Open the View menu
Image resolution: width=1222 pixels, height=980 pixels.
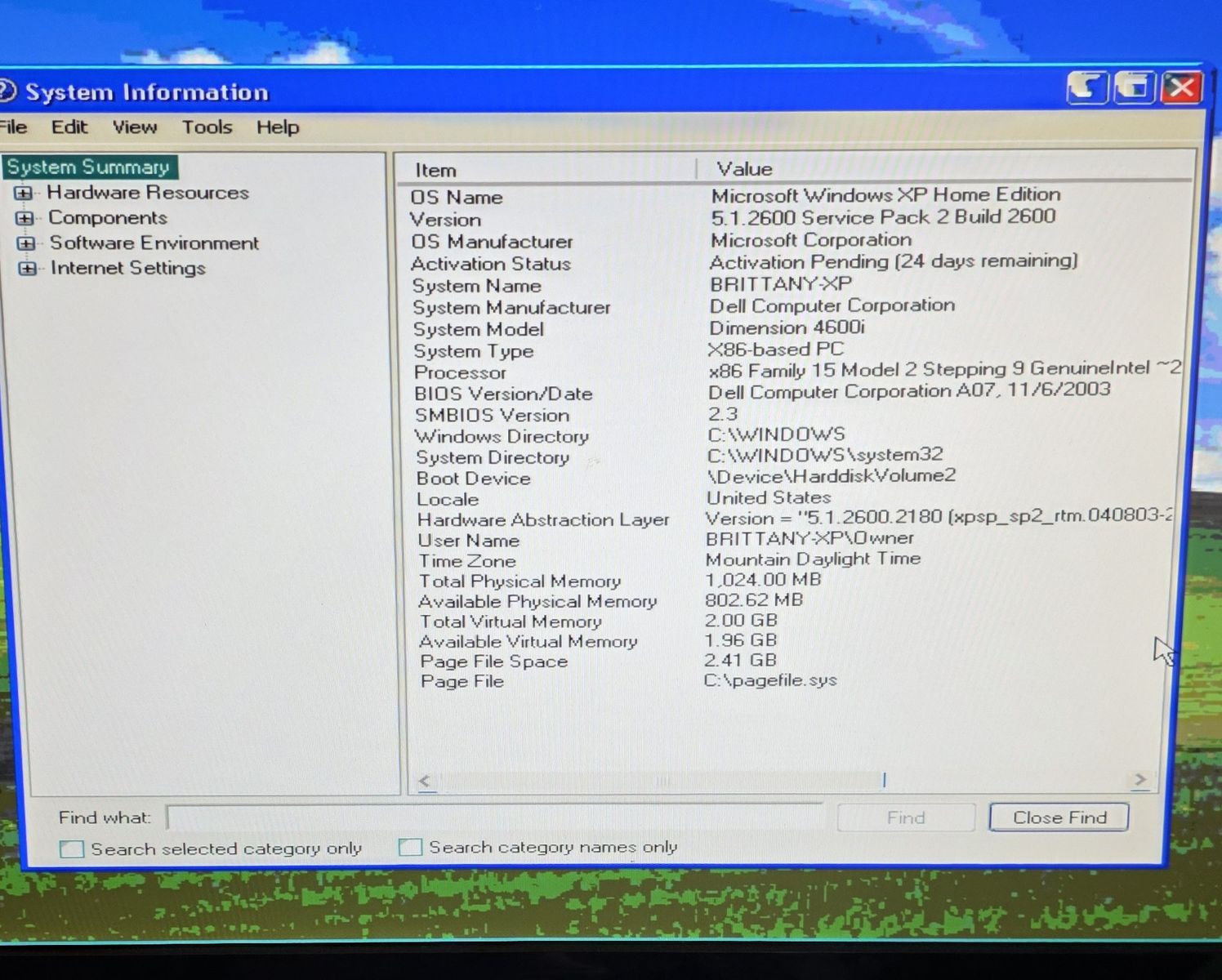click(135, 127)
